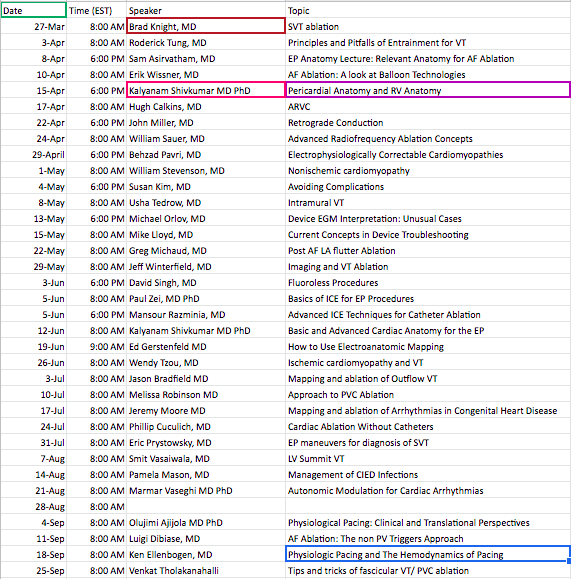
Task: Click the empty speaker cell for 28-Aug
Action: tap(206, 506)
